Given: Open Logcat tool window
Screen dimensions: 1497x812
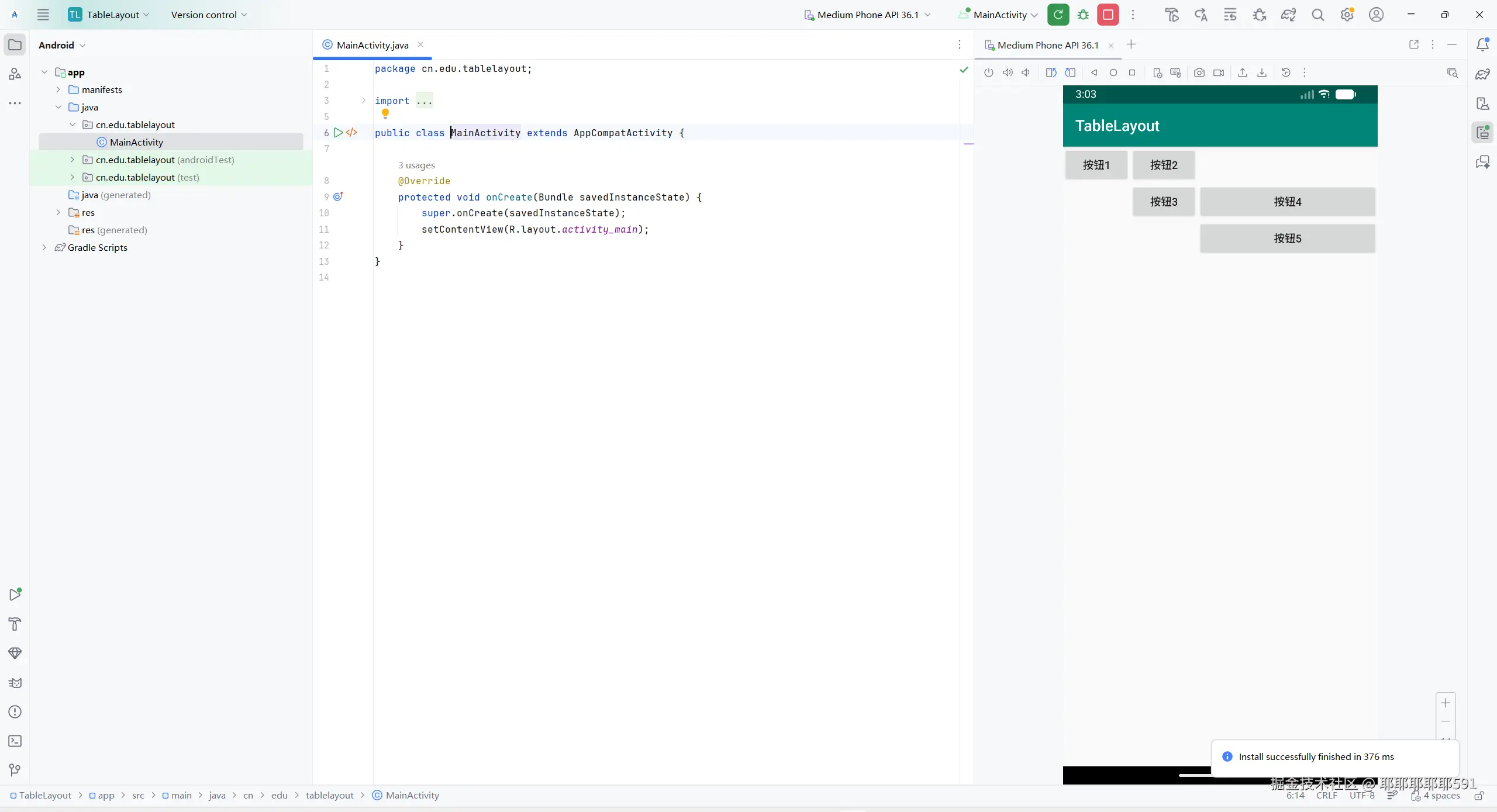Looking at the screenshot, I should 15,683.
